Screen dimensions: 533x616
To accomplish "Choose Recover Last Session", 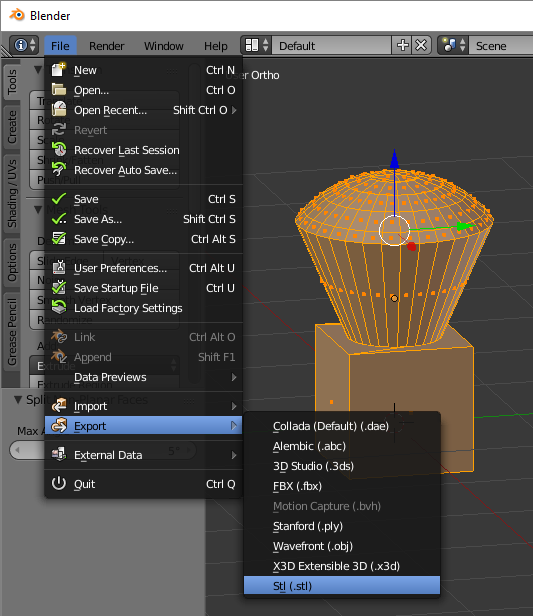I will pyautogui.click(x=144, y=150).
